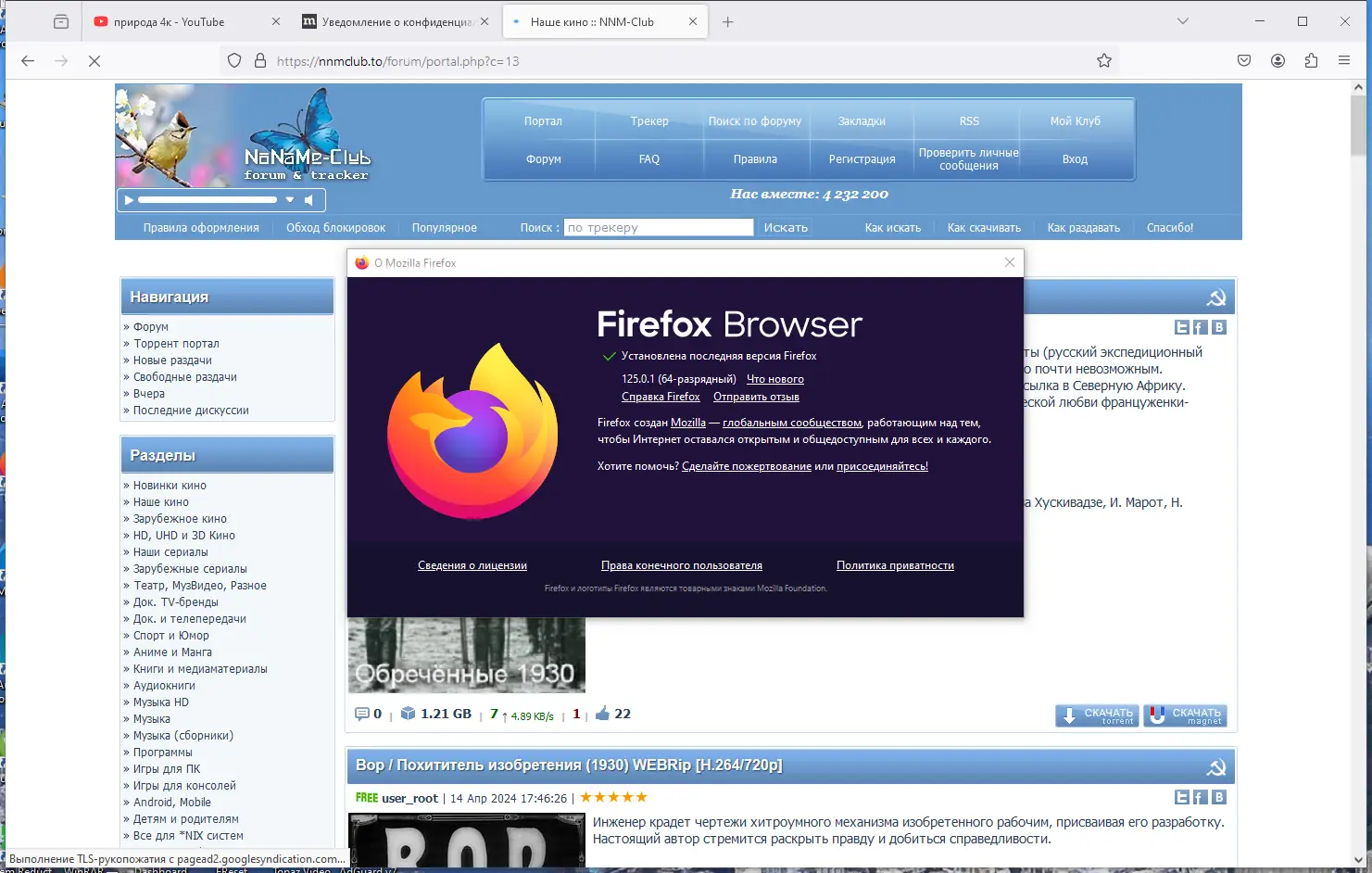1372x873 pixels.
Task: Start the site radio player
Action: [129, 200]
